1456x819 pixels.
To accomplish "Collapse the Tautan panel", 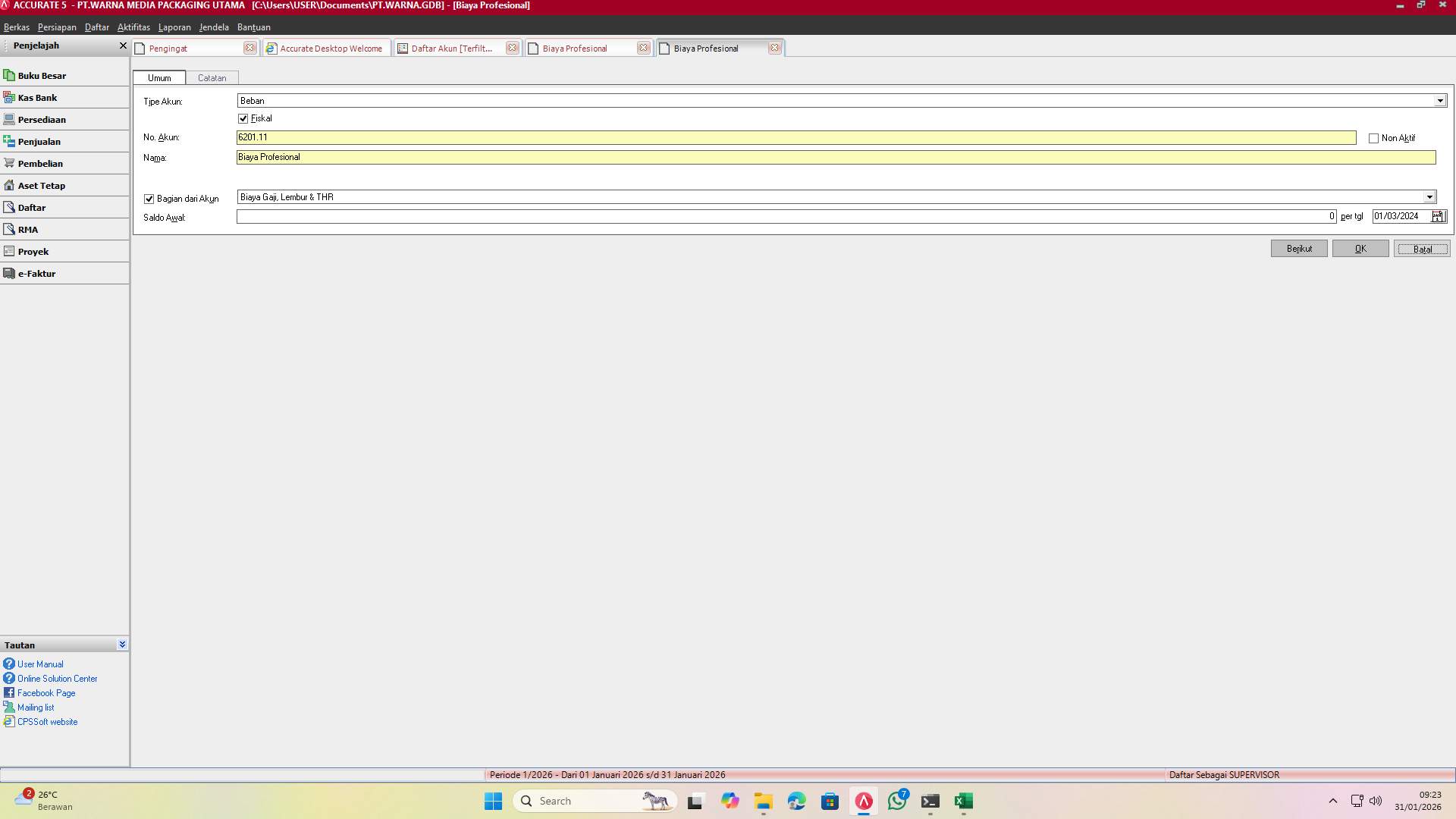I will [x=121, y=644].
